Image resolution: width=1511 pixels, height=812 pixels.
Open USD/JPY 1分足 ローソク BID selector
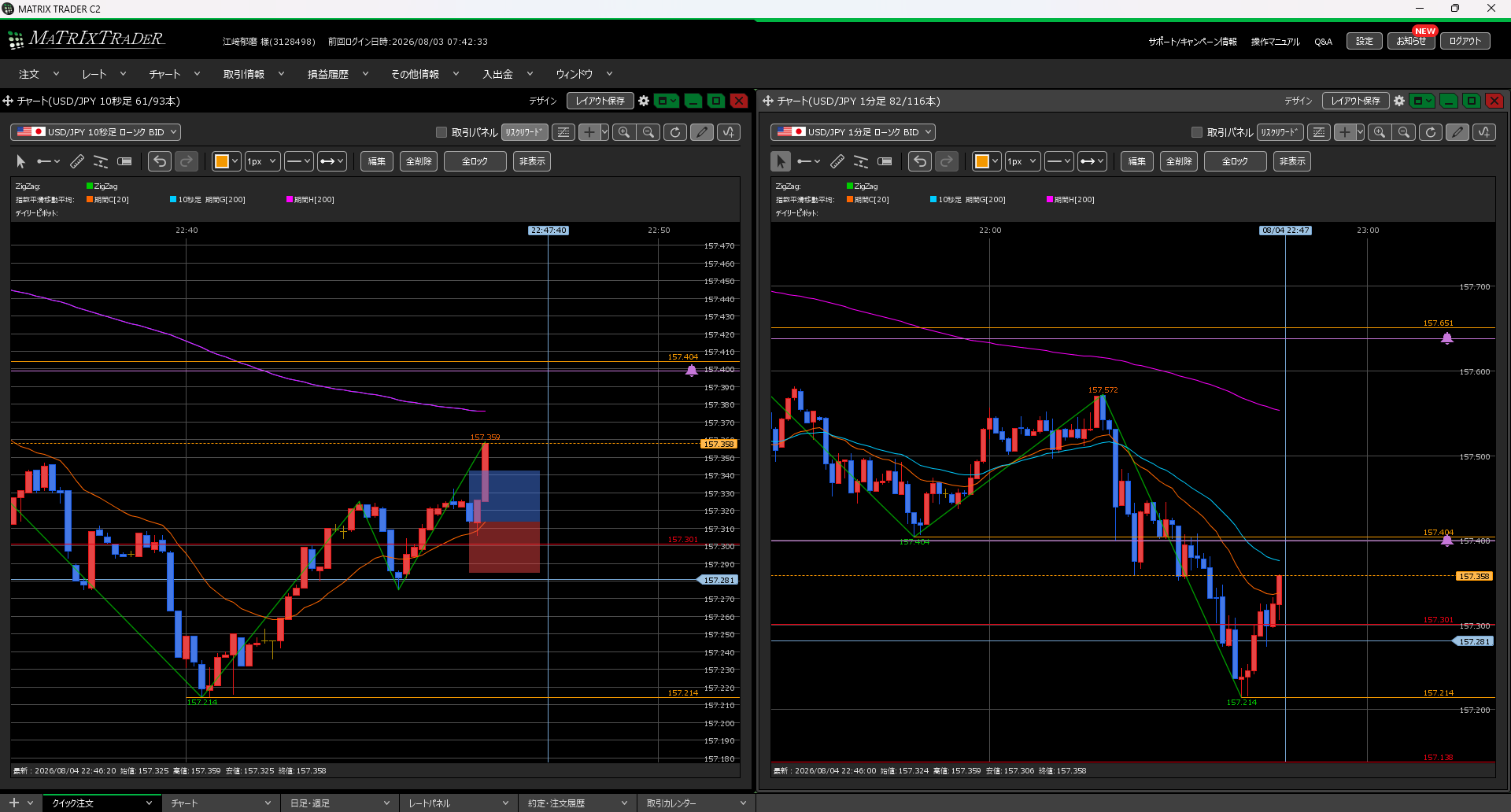pyautogui.click(x=852, y=132)
